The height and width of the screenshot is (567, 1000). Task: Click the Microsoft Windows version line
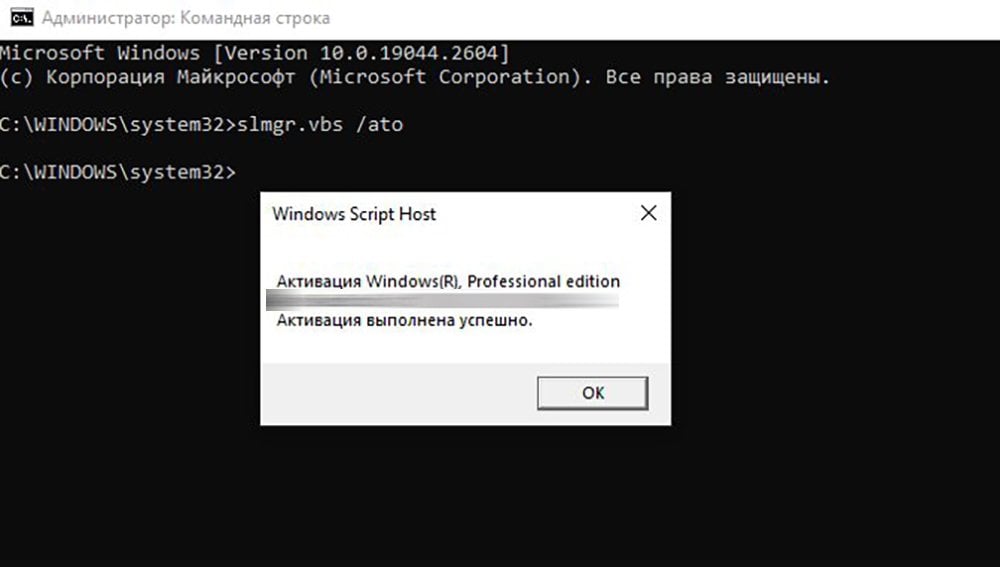[255, 53]
